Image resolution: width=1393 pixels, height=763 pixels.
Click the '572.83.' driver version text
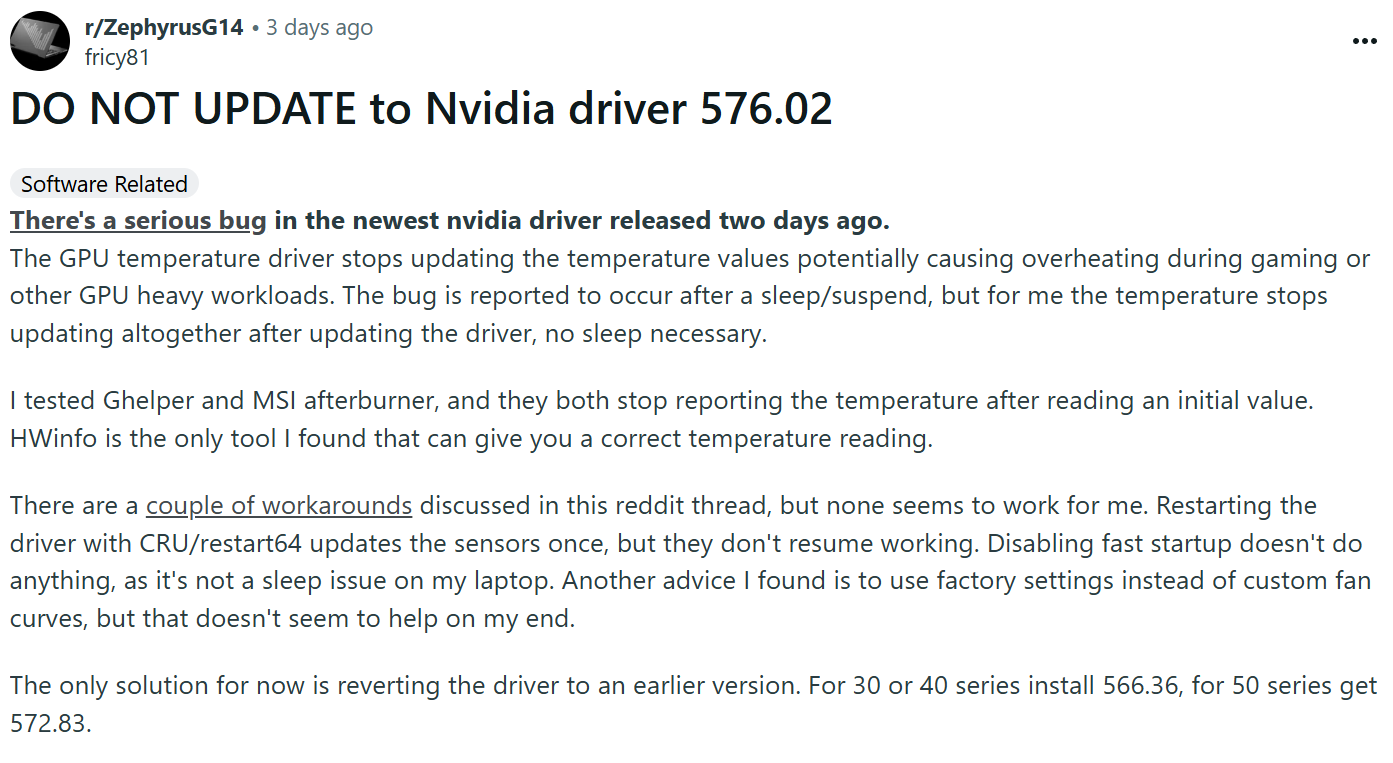point(51,723)
